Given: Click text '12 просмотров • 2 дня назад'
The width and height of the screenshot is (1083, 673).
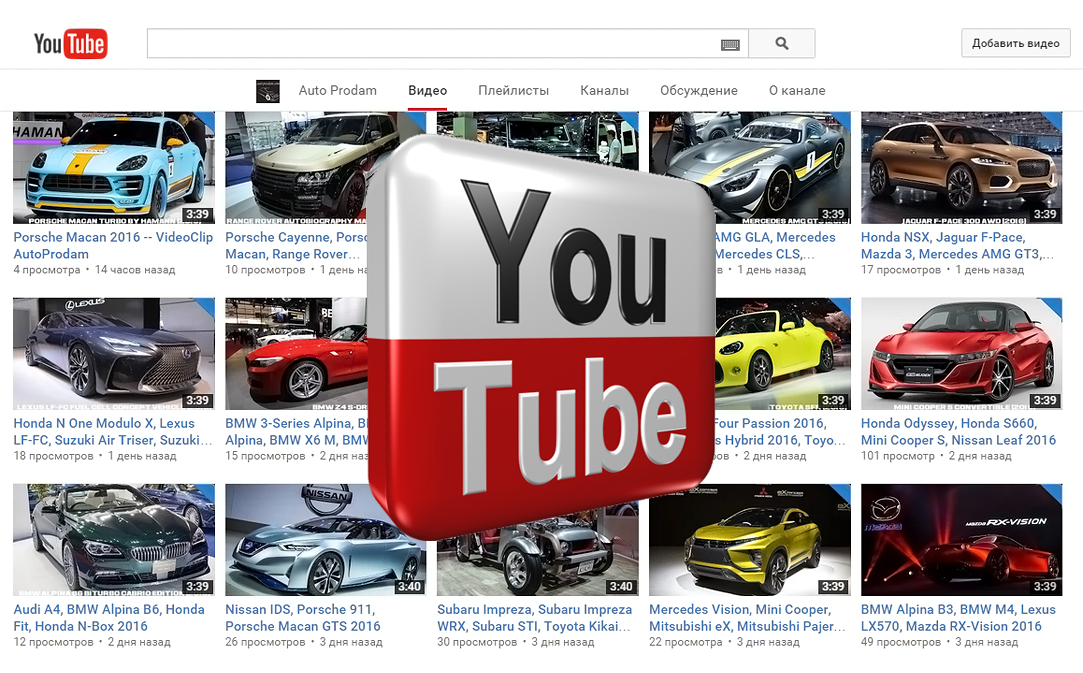Looking at the screenshot, I should click(92, 641).
